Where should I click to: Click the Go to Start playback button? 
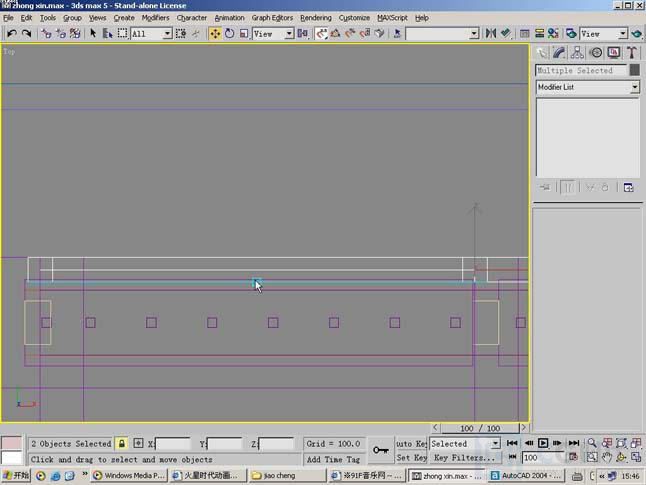[512, 443]
